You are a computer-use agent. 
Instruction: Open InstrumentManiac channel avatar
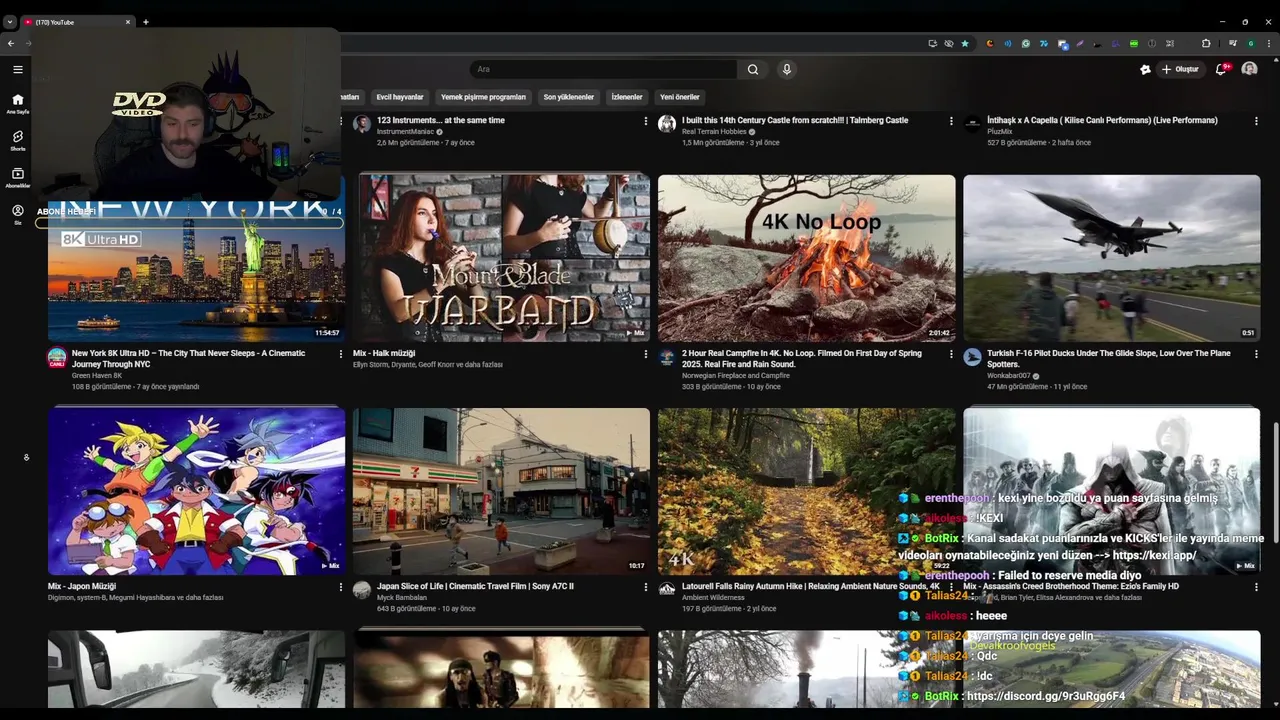(362, 124)
